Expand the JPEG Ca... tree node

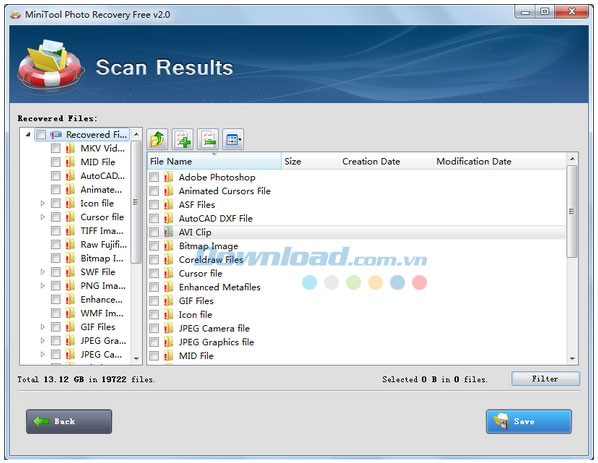[43, 354]
